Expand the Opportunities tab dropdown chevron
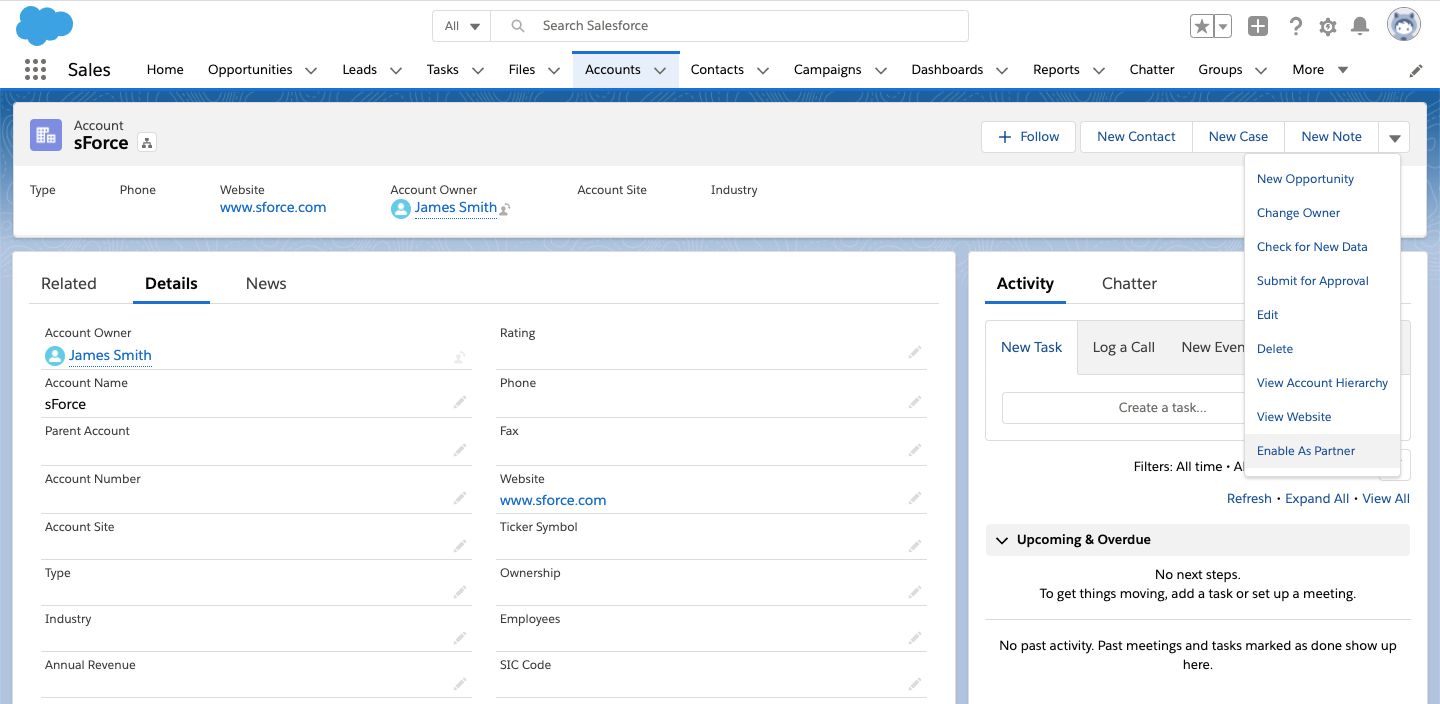The width and height of the screenshot is (1440, 704). point(311,70)
